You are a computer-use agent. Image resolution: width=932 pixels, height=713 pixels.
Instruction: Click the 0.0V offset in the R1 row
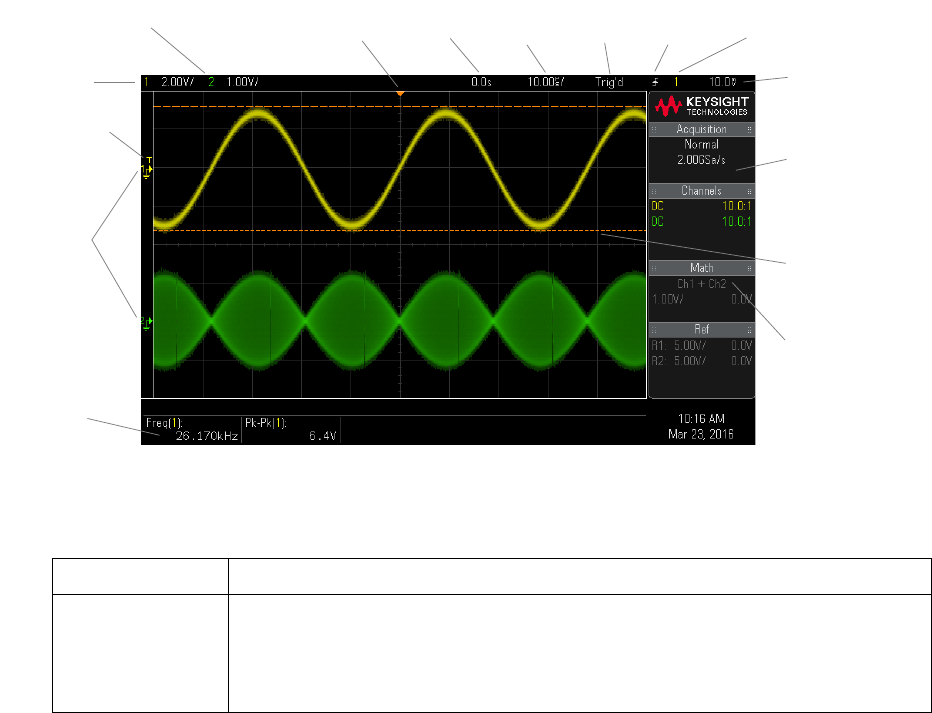742,345
